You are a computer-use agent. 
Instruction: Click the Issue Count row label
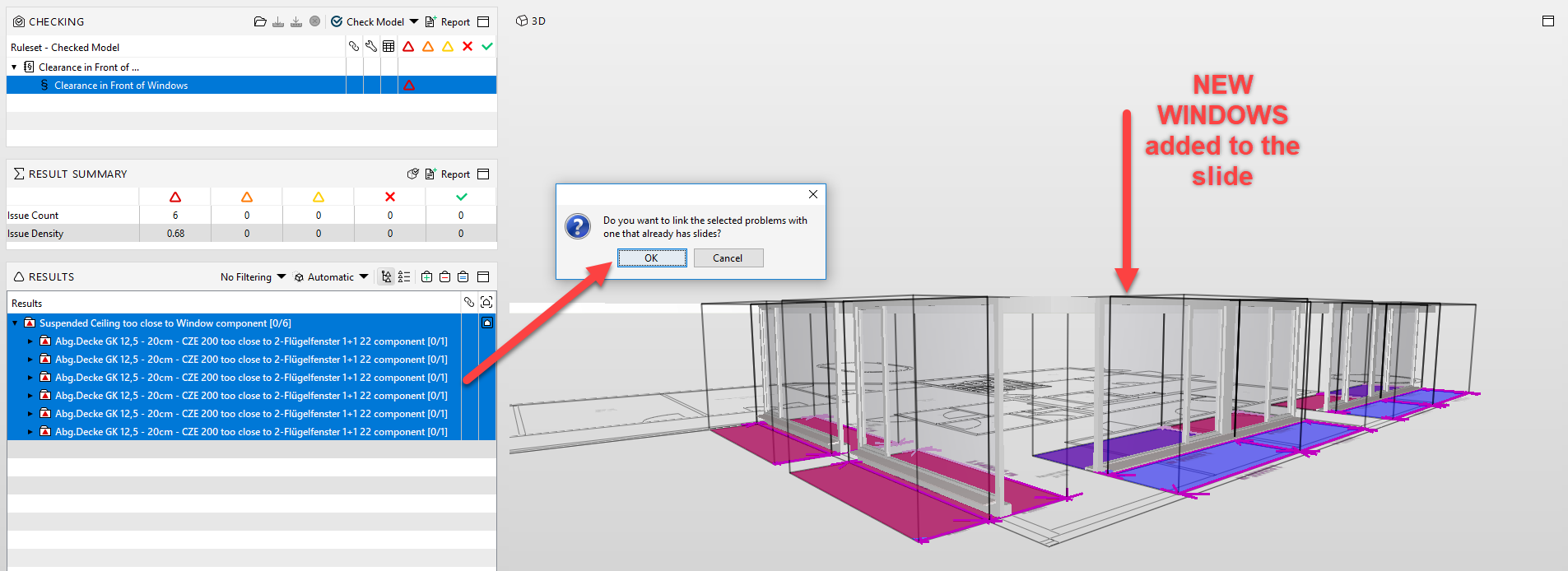coord(33,216)
